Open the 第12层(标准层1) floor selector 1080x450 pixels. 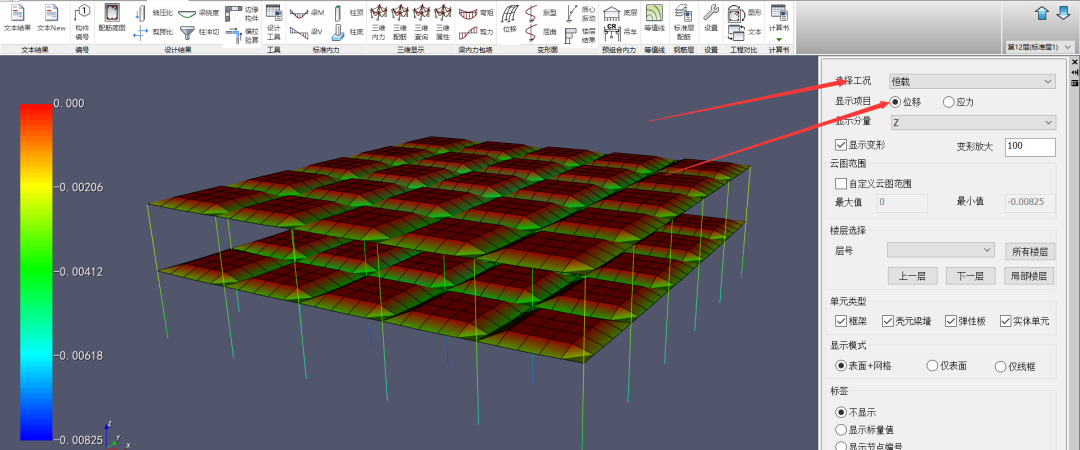coord(1039,47)
